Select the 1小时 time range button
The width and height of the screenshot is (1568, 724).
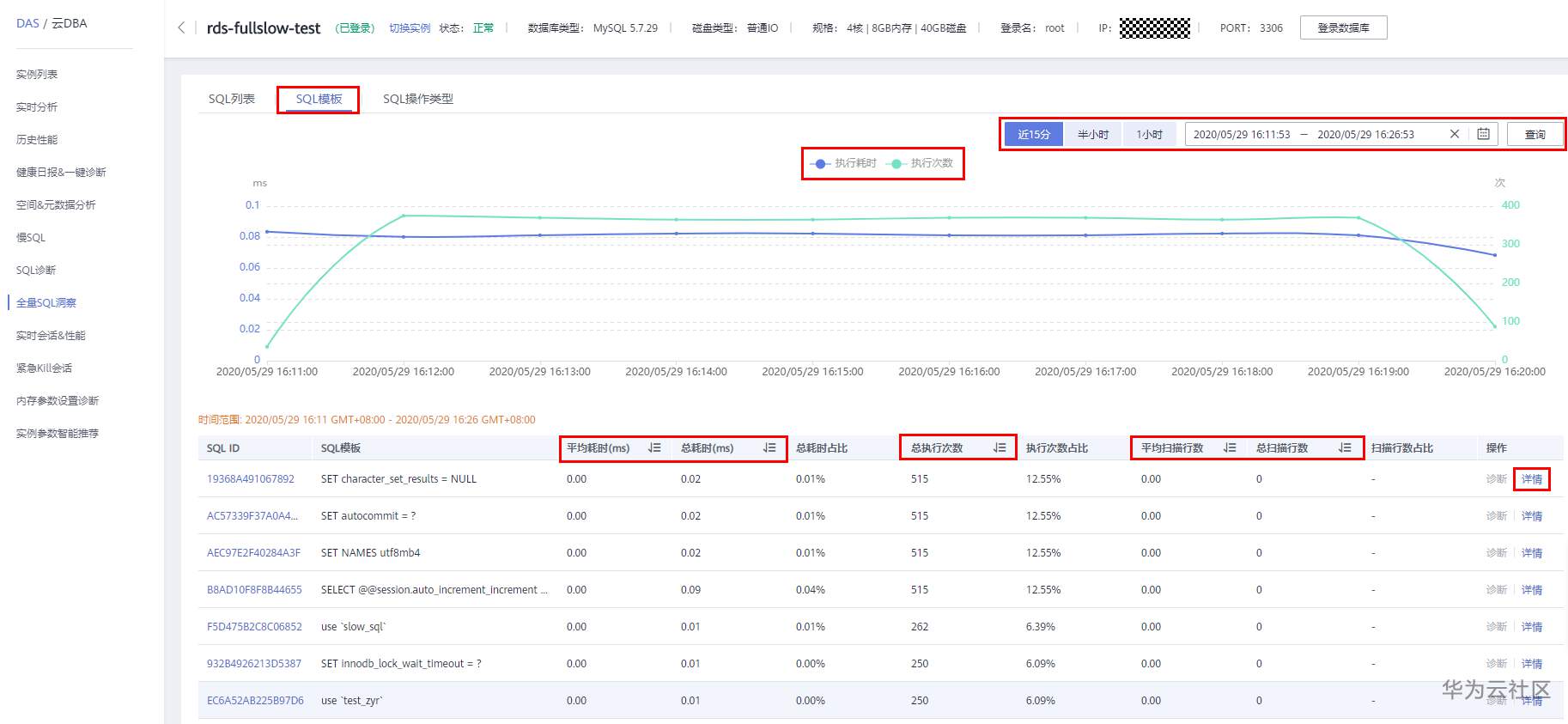click(x=1150, y=134)
